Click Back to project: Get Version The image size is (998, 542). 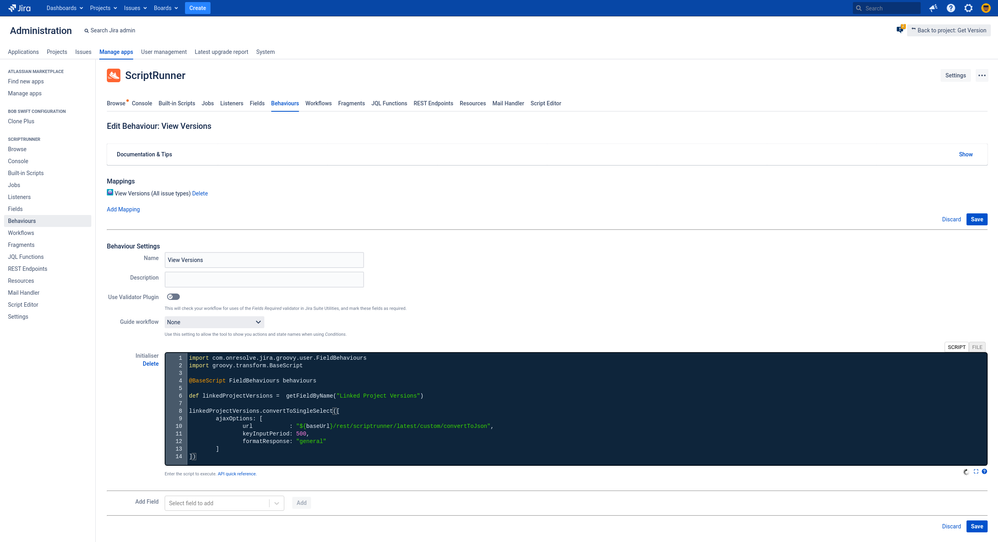(x=949, y=30)
